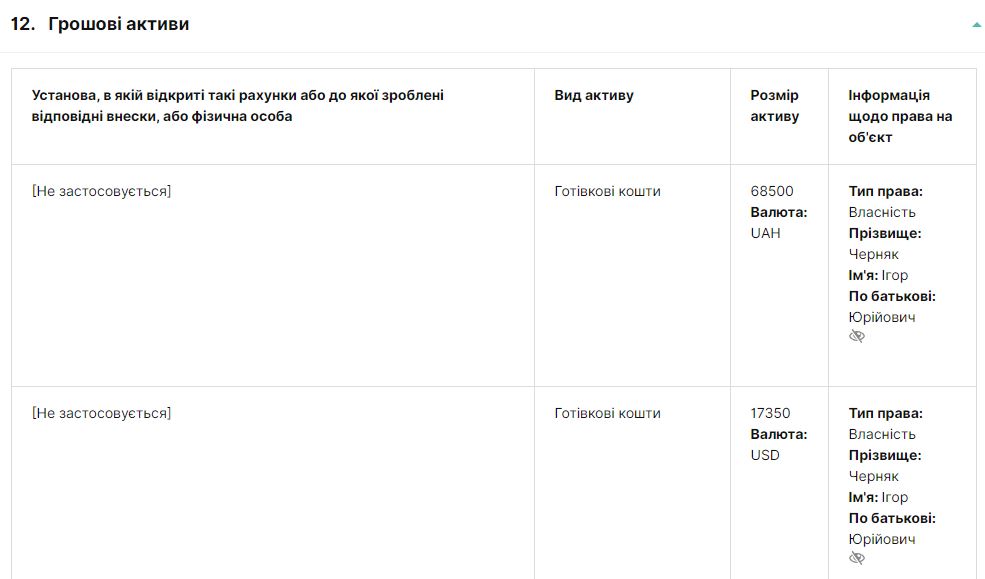Select "[Не застосовується]" in the UAH row

(102, 191)
